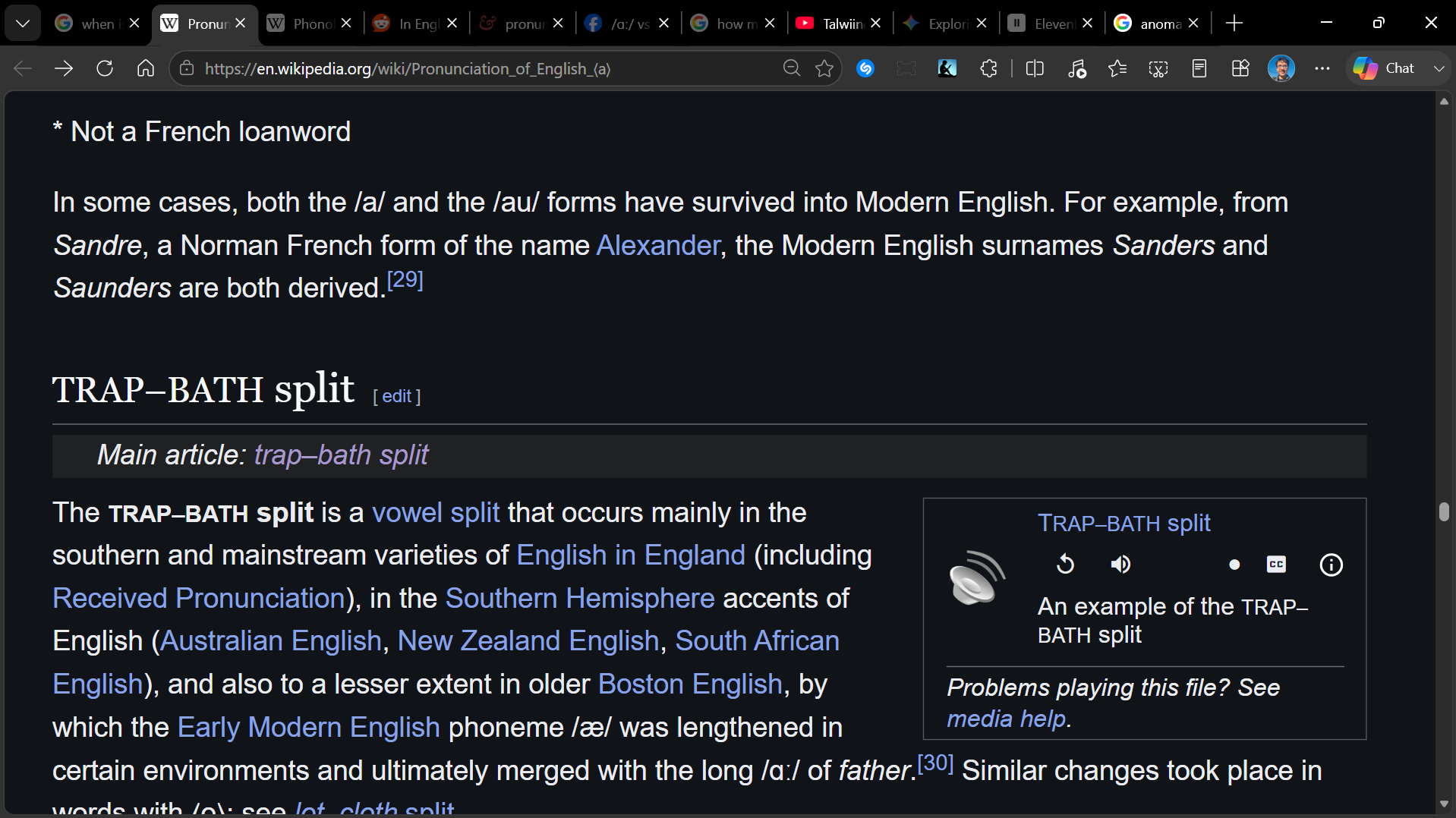This screenshot has width=1456, height=818.
Task: Open the tab search dropdown arrow
Action: [x=23, y=24]
